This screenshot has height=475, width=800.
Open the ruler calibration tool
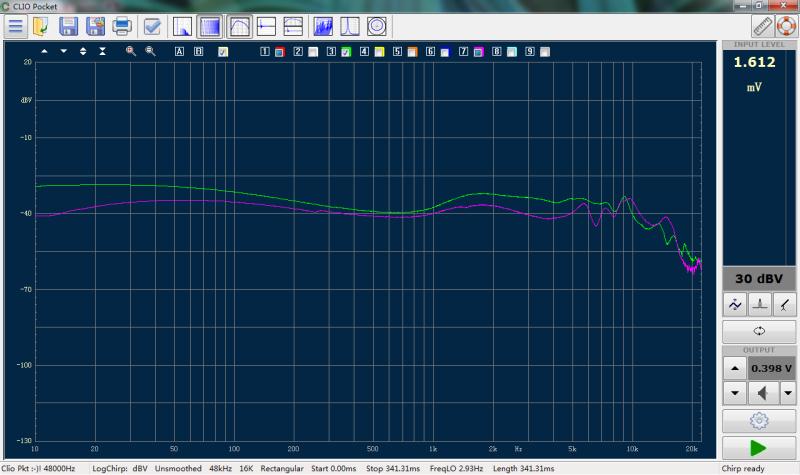coord(762,26)
